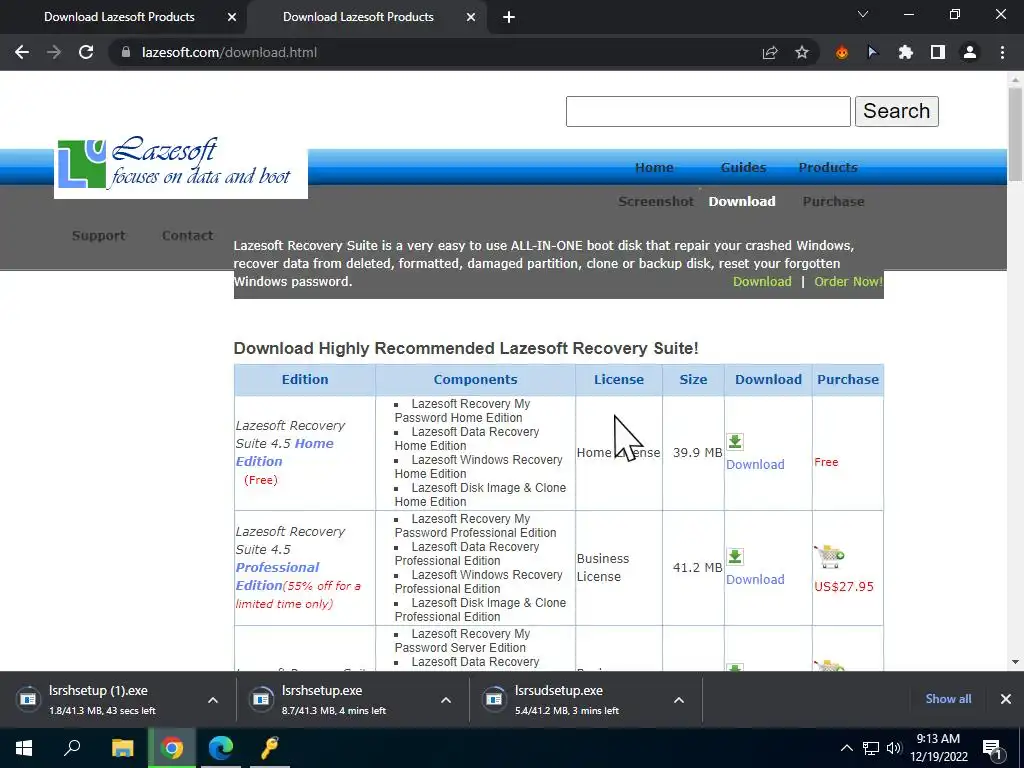Go back with the browser back arrow

tap(22, 52)
